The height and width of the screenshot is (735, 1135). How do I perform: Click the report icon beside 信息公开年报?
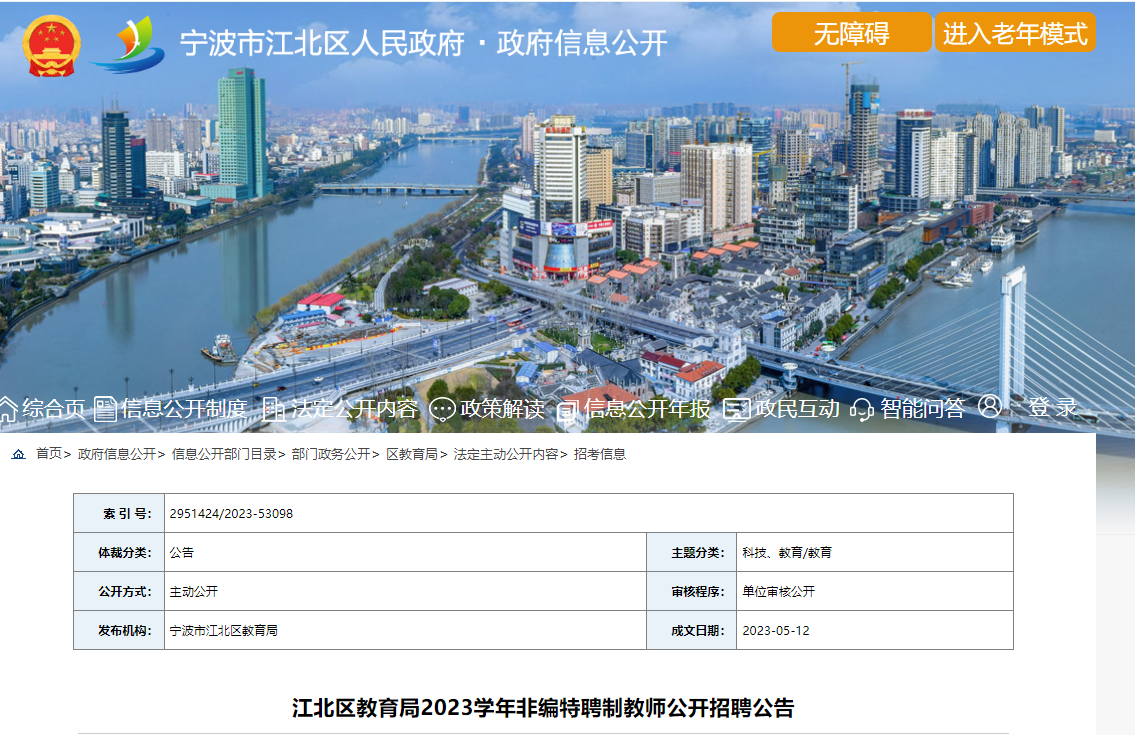coord(567,411)
